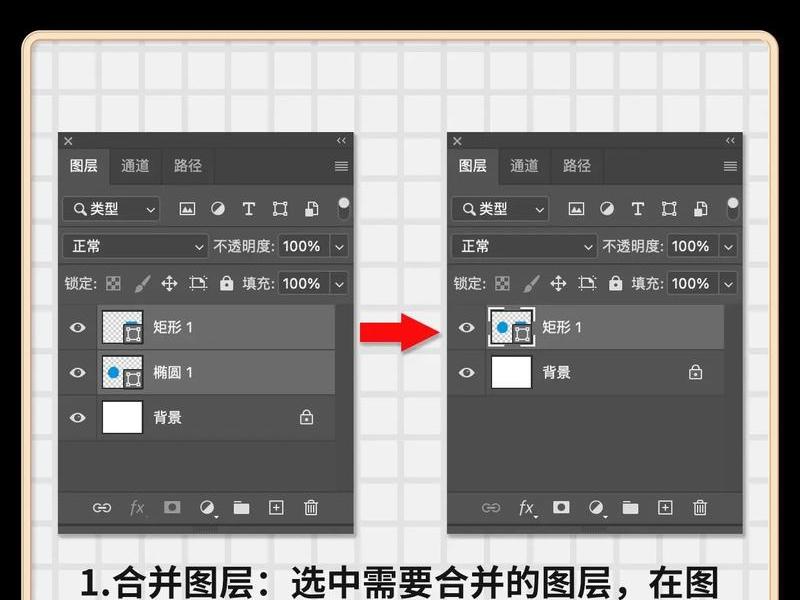The height and width of the screenshot is (600, 800).
Task: Expand 填充 arrow in right panel
Action: (729, 284)
